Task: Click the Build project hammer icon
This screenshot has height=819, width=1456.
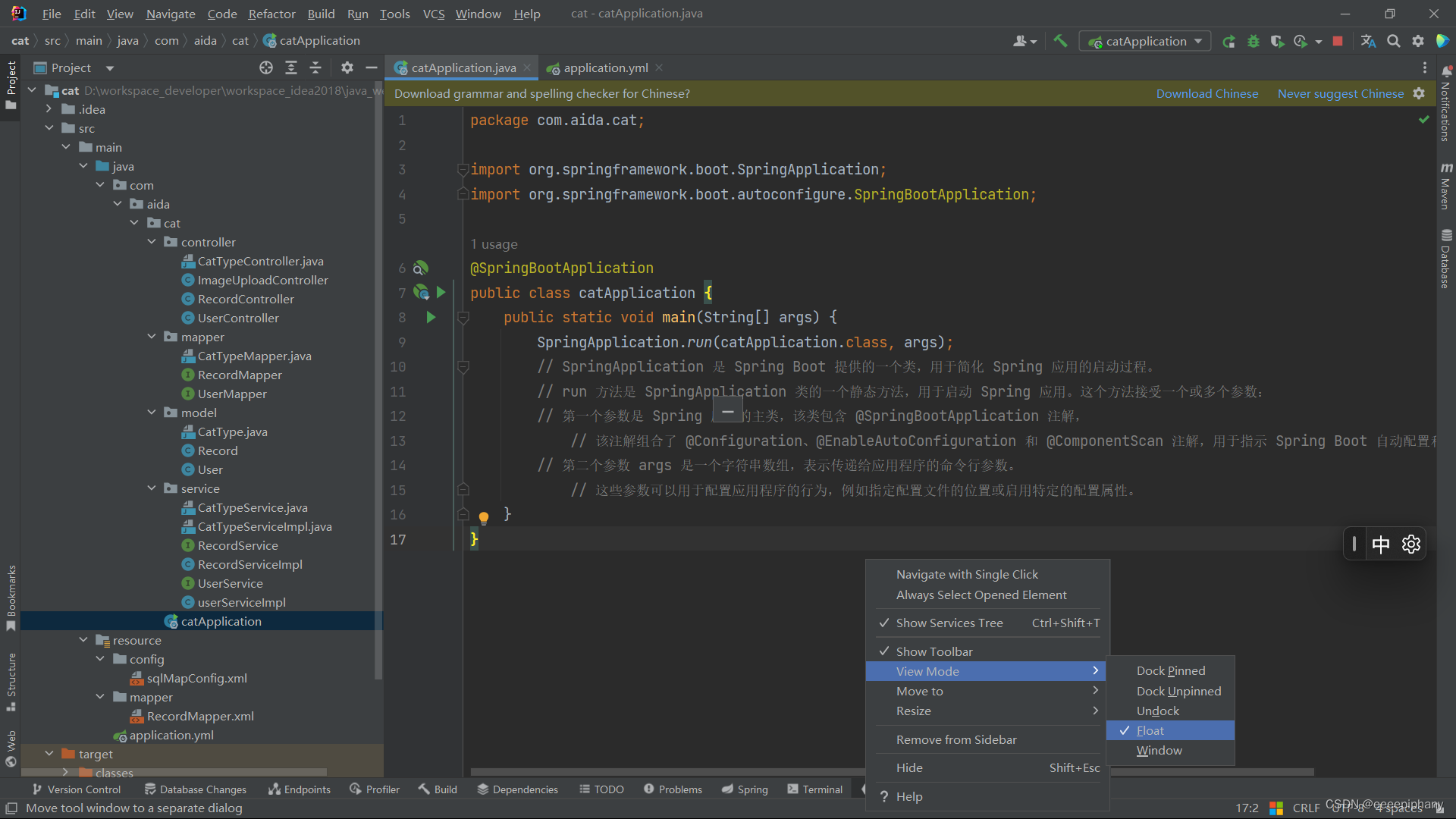Action: click(1060, 41)
